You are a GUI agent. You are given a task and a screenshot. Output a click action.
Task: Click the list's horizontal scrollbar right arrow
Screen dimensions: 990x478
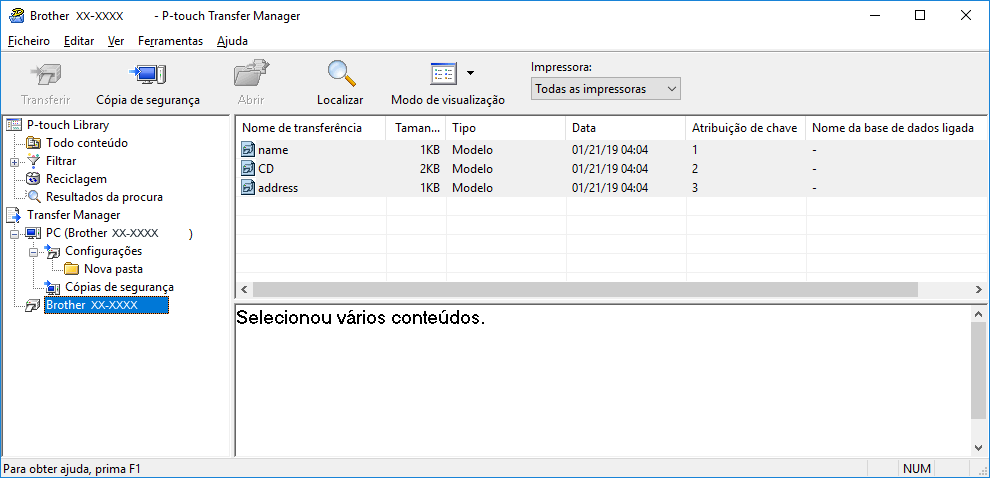point(981,290)
